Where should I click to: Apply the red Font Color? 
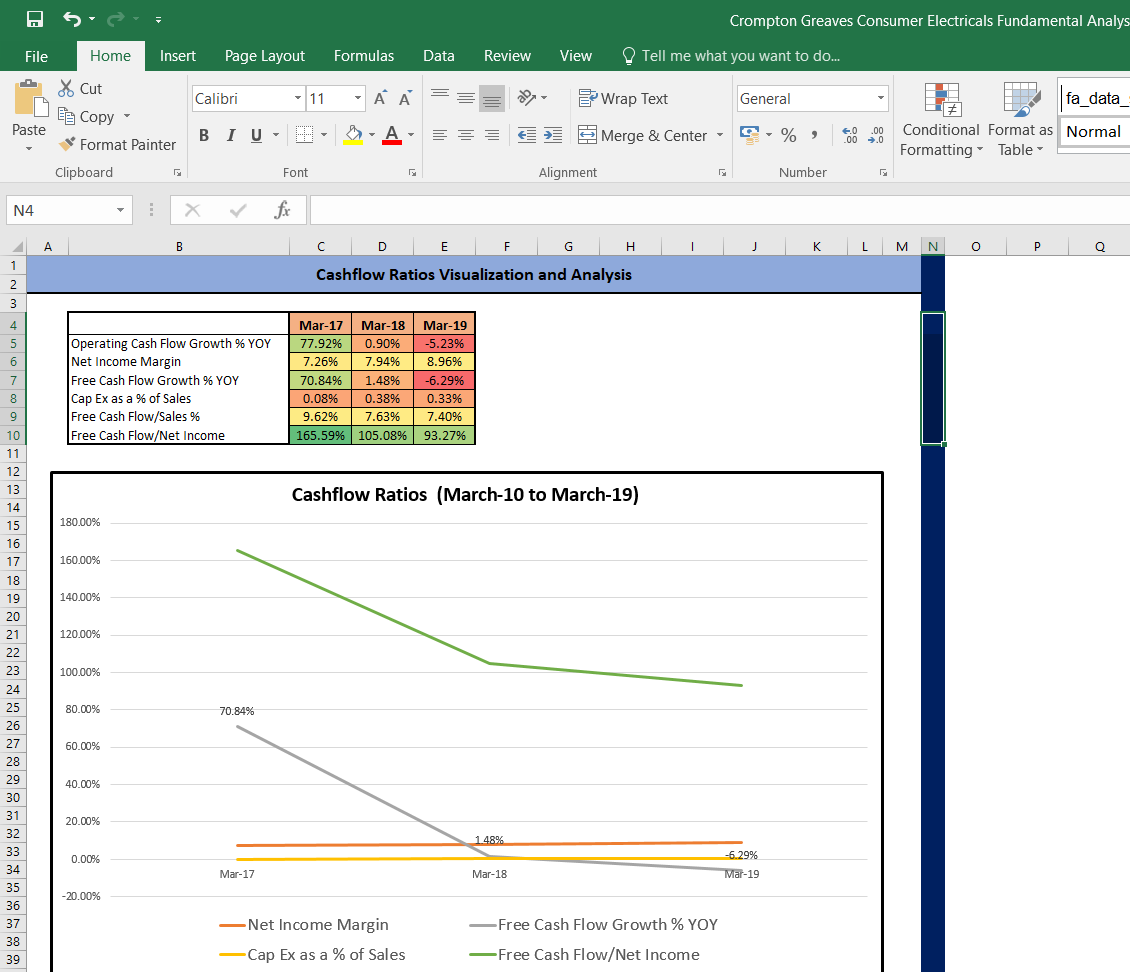(x=392, y=135)
